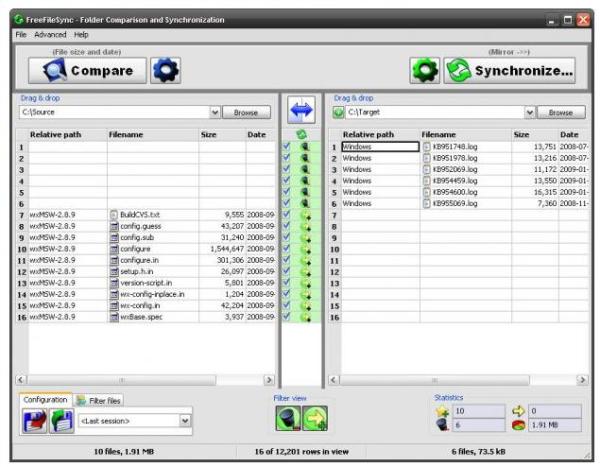Screen dimensions: 600x467
Task: Expand the C:\Source folder dropdown
Action: click(215, 113)
